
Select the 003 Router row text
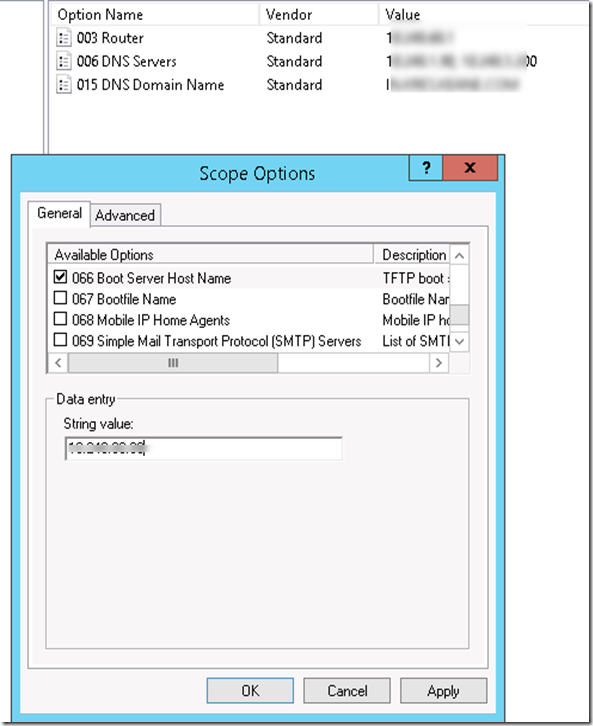click(x=110, y=38)
